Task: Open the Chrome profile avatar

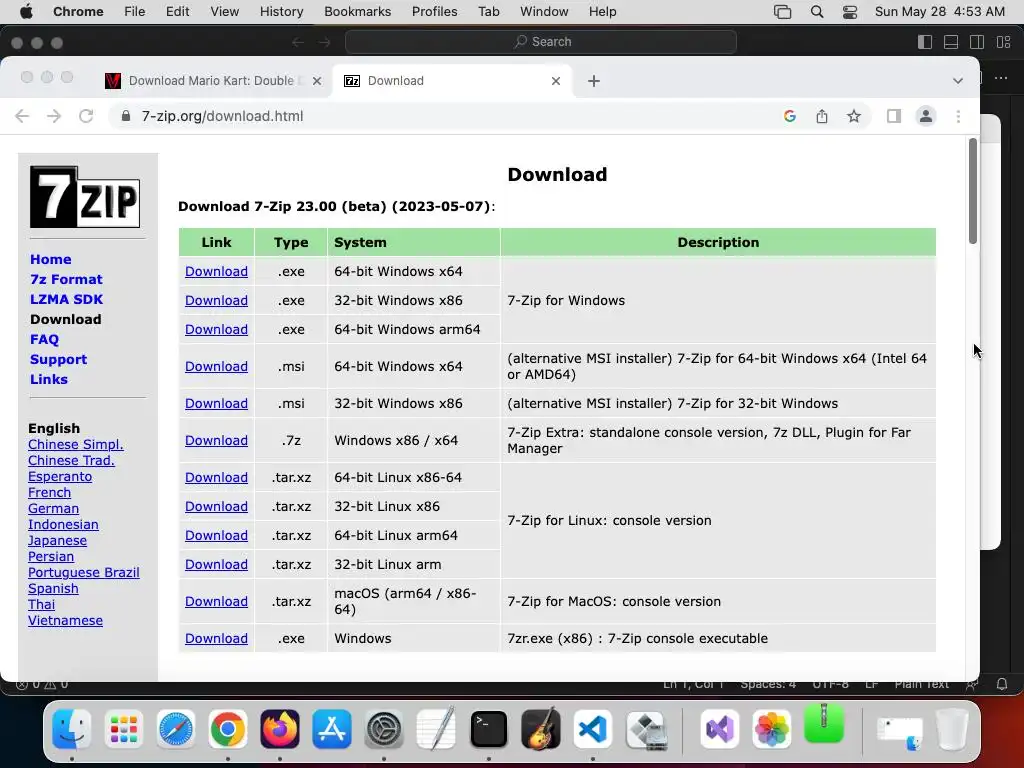Action: [925, 116]
